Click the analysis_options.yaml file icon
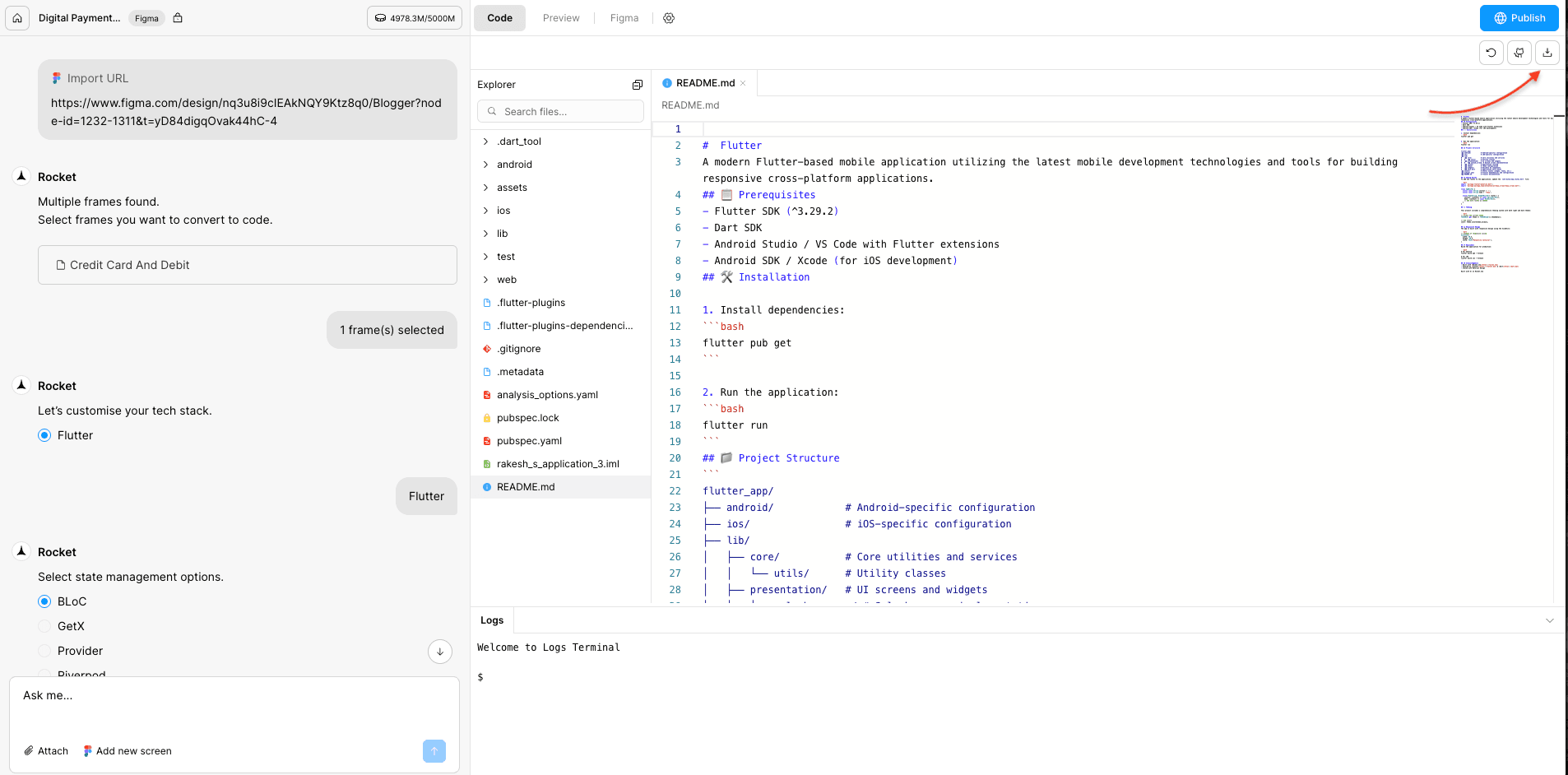Viewport: 1568px width, 775px height. [486, 395]
